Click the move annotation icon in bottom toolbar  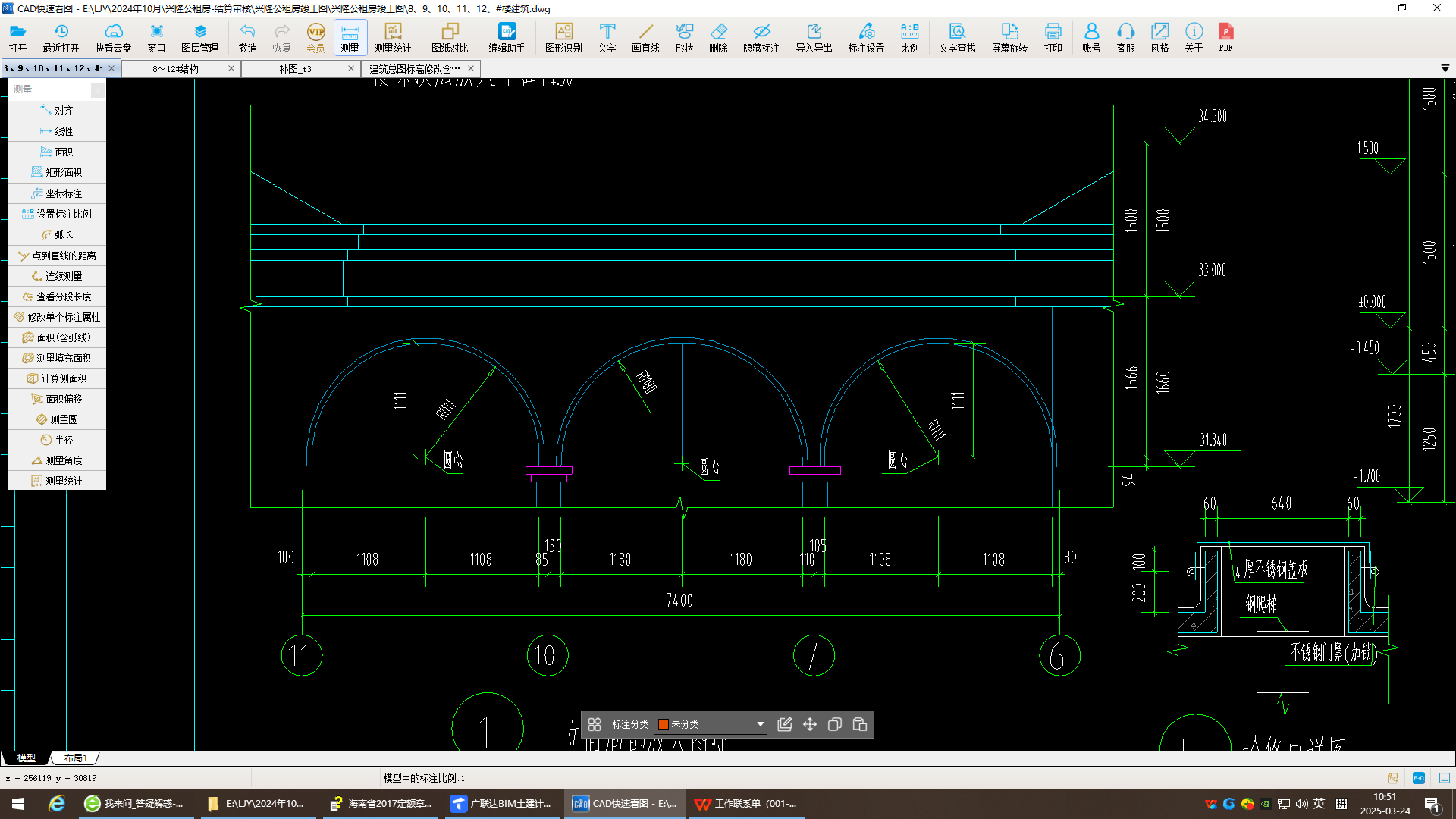810,724
